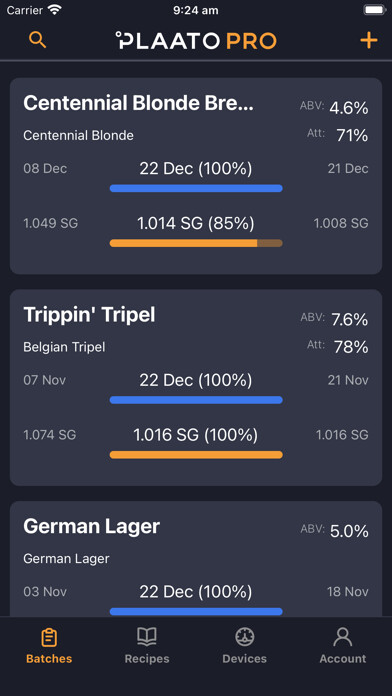Select the Batches clipboard icon
392x696 pixels.
pos(49,638)
